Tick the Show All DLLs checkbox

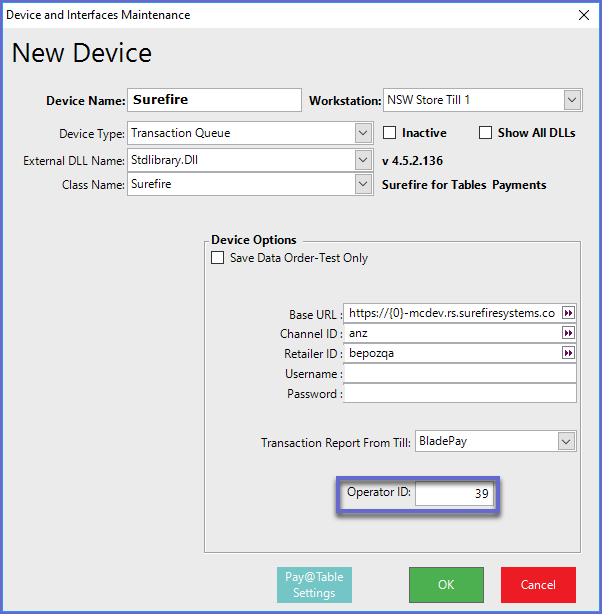486,132
